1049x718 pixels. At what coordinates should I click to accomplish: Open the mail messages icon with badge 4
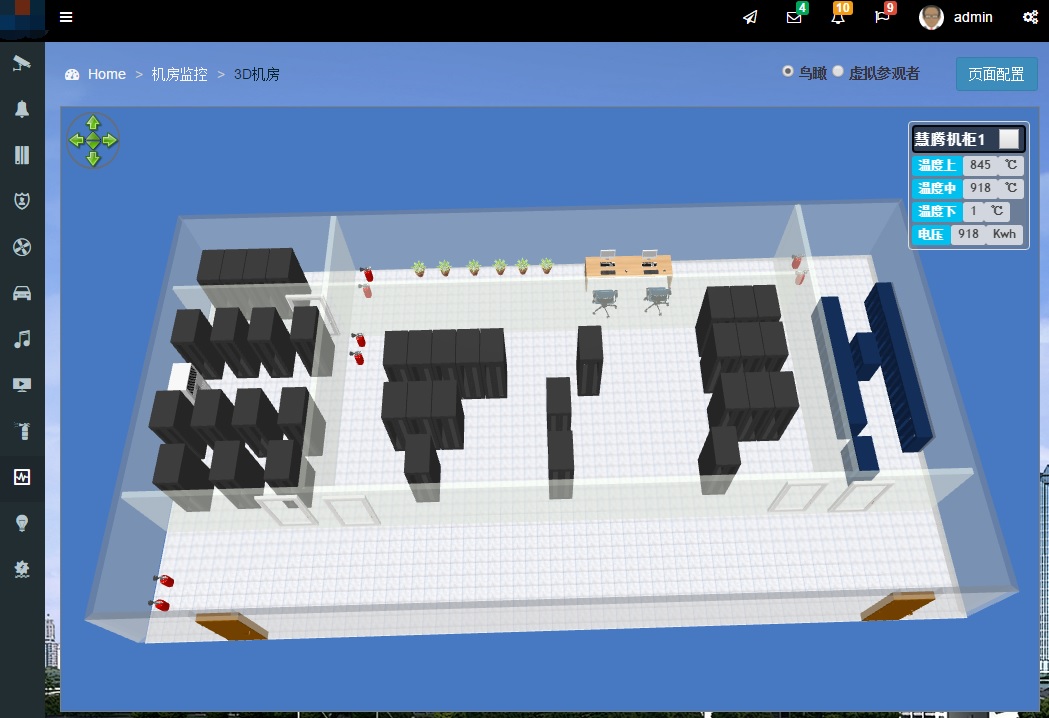794,17
